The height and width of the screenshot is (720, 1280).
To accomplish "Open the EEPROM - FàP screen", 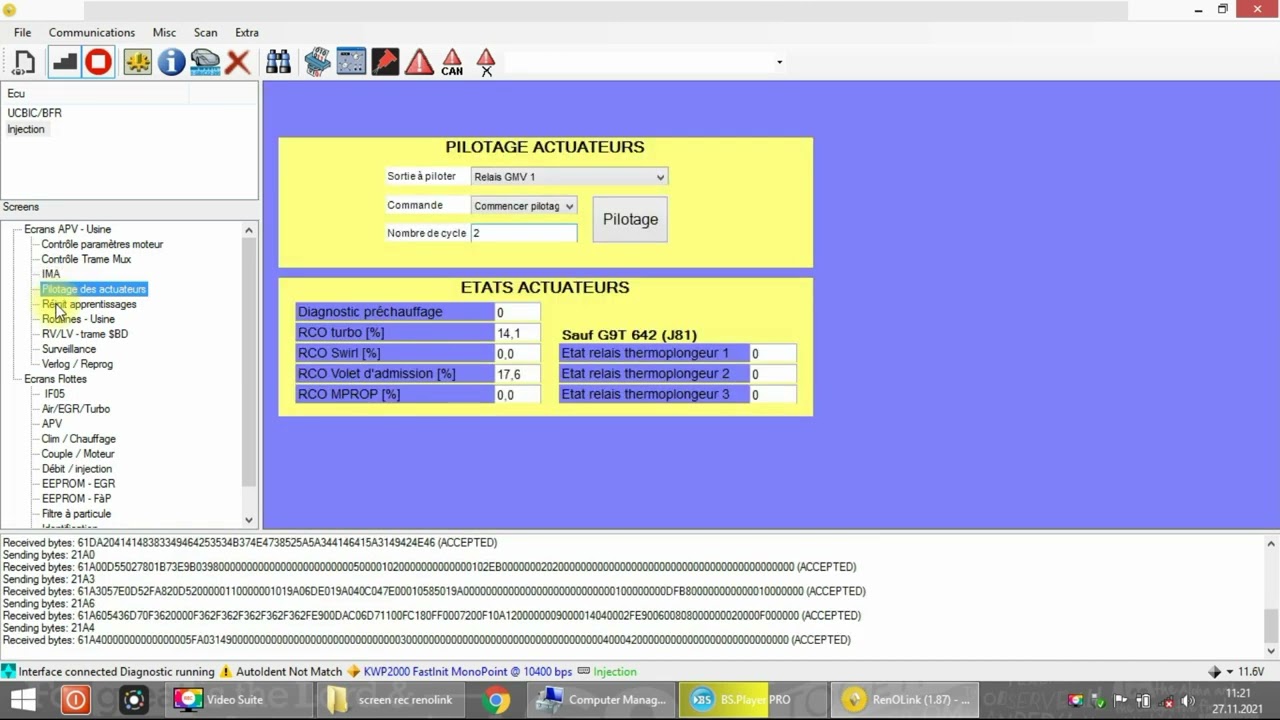I will click(x=76, y=499).
